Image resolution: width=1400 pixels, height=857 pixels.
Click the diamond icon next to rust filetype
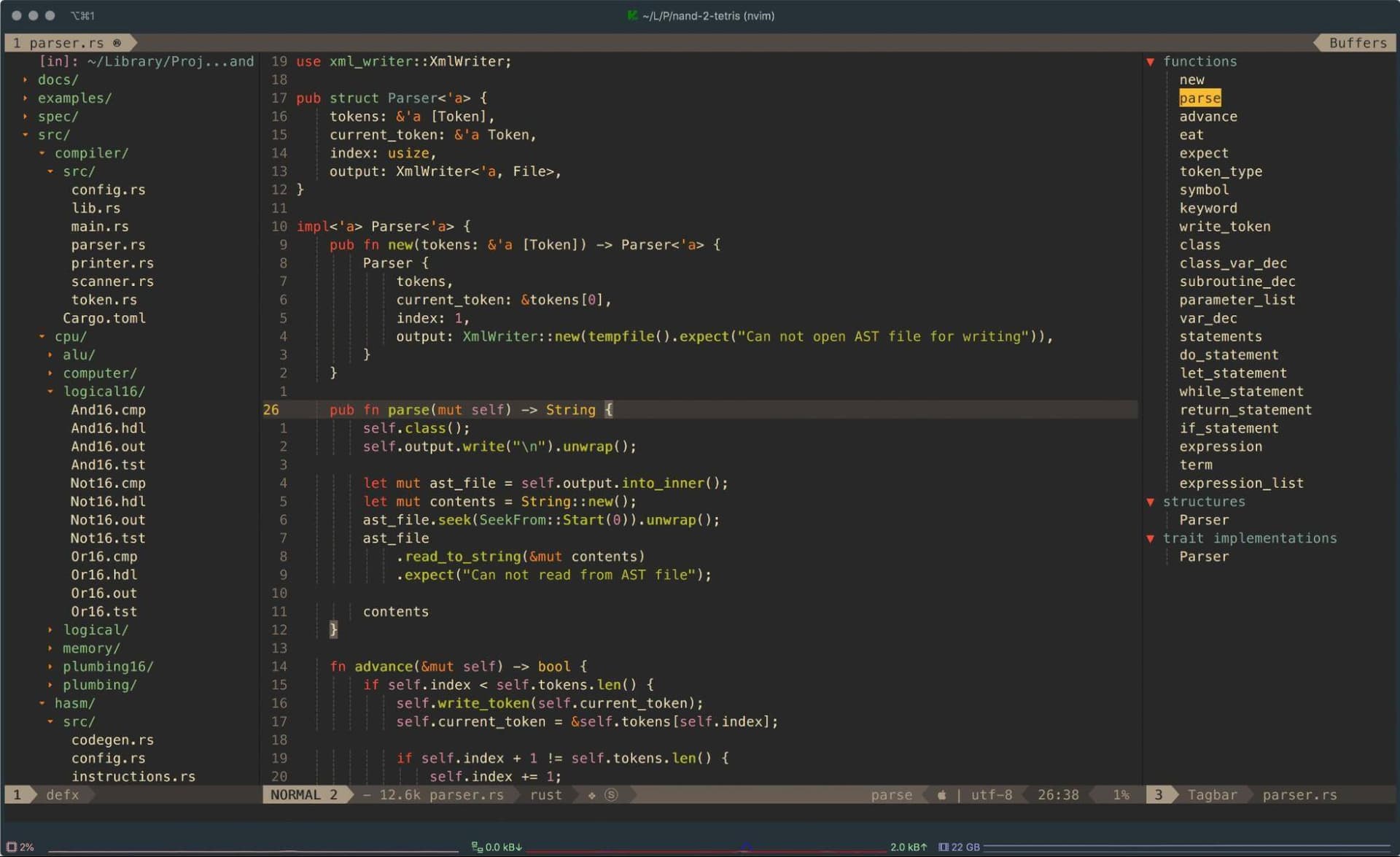[x=591, y=795]
